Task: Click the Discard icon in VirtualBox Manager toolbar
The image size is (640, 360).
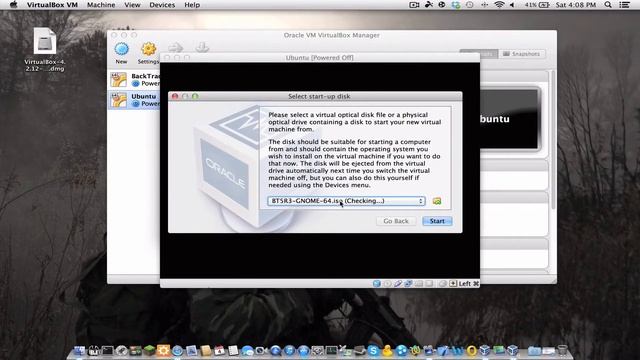Action: (202, 47)
